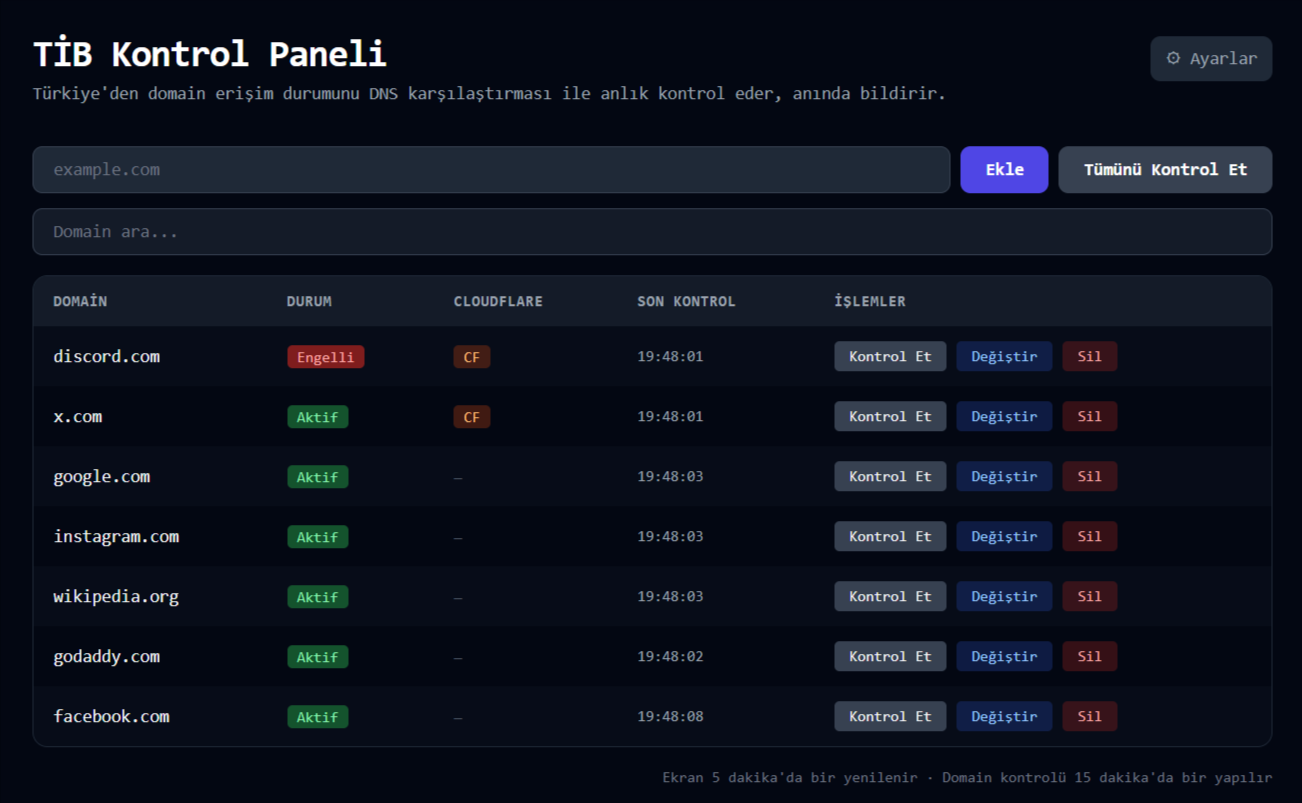Click the Aktif badge for godaddy.com
Viewport: 1302px width, 803px height.
pyautogui.click(x=317, y=657)
